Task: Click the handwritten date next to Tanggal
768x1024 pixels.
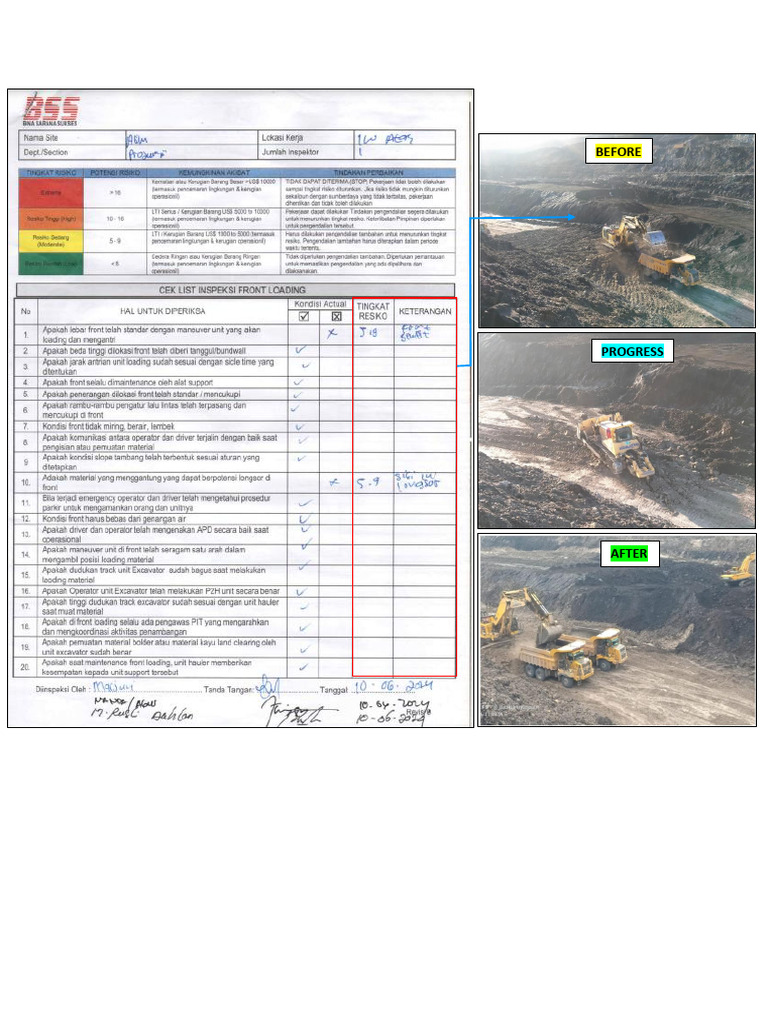Action: 393,686
